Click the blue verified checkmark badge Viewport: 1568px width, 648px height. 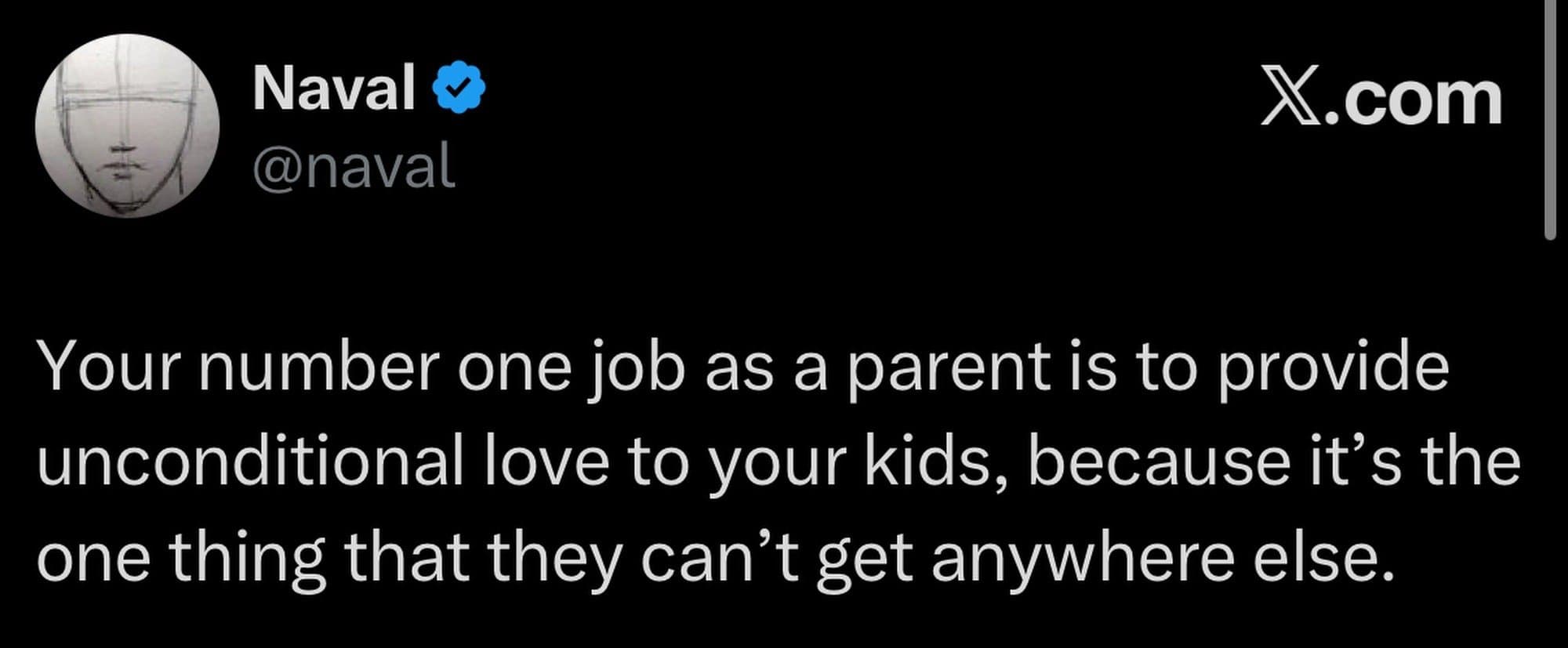point(460,89)
